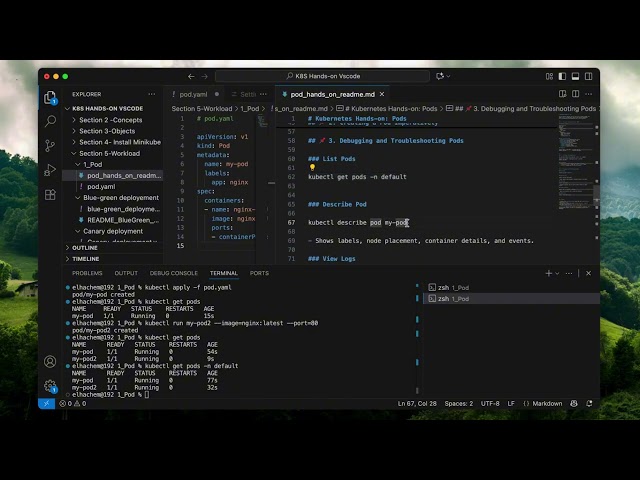The height and width of the screenshot is (480, 640).
Task: Open Explorer Views and More Actions menu
Action: coord(152,94)
